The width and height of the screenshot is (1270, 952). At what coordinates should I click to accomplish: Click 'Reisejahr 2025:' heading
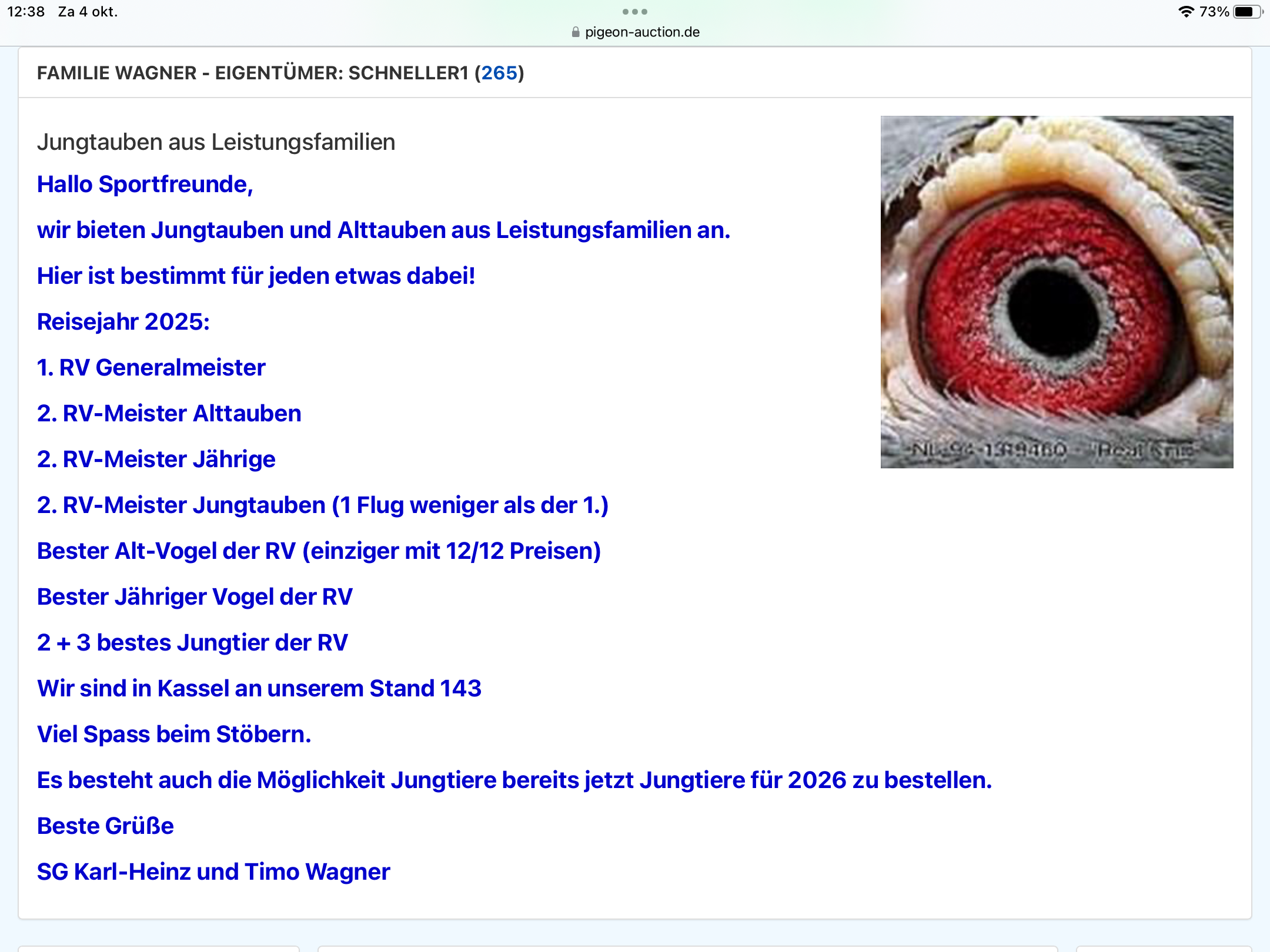coord(123,322)
